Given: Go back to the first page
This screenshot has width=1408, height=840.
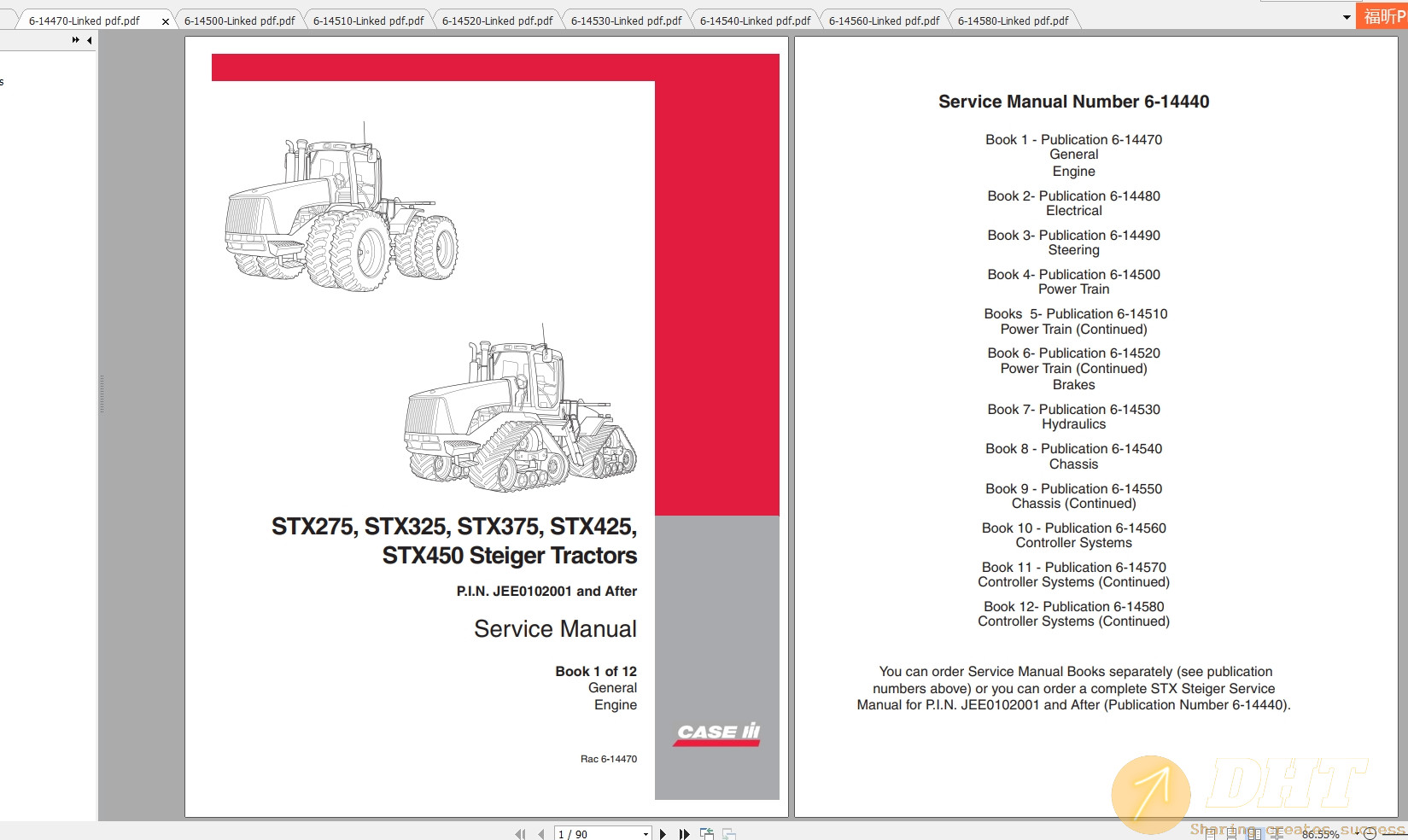Looking at the screenshot, I should (519, 834).
